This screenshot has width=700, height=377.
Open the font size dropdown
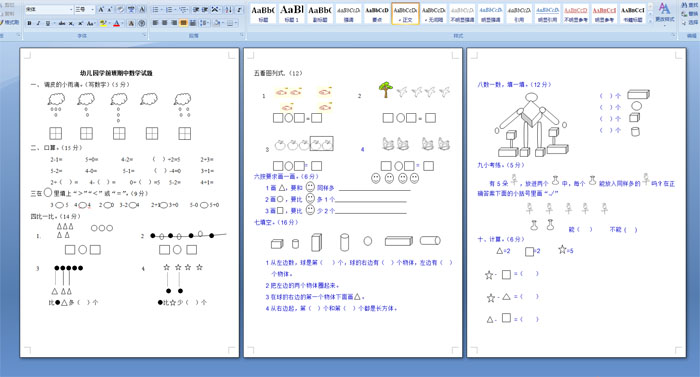(92, 9)
